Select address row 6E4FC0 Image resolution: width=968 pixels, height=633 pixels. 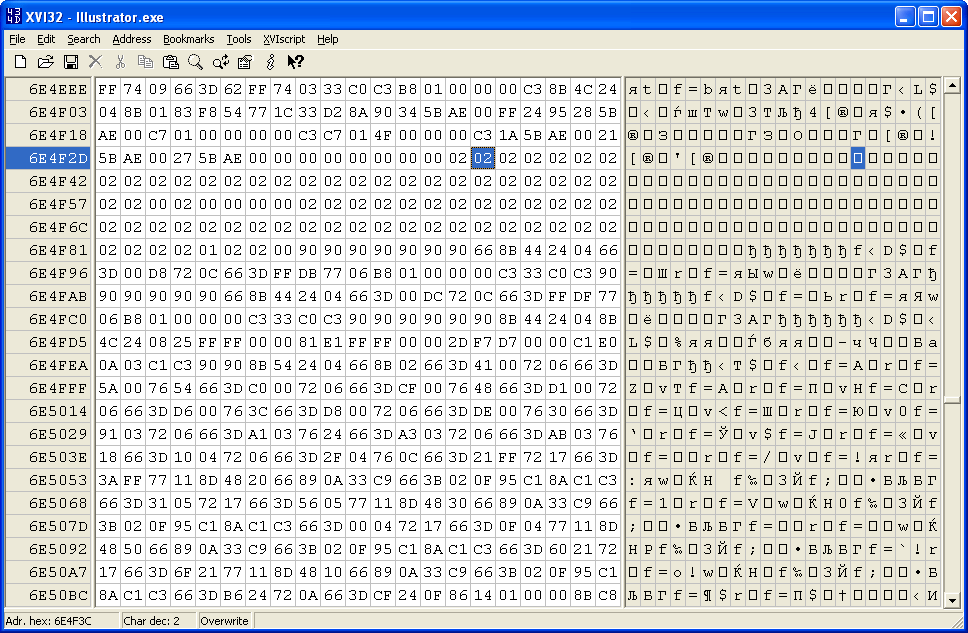pyautogui.click(x=48, y=319)
